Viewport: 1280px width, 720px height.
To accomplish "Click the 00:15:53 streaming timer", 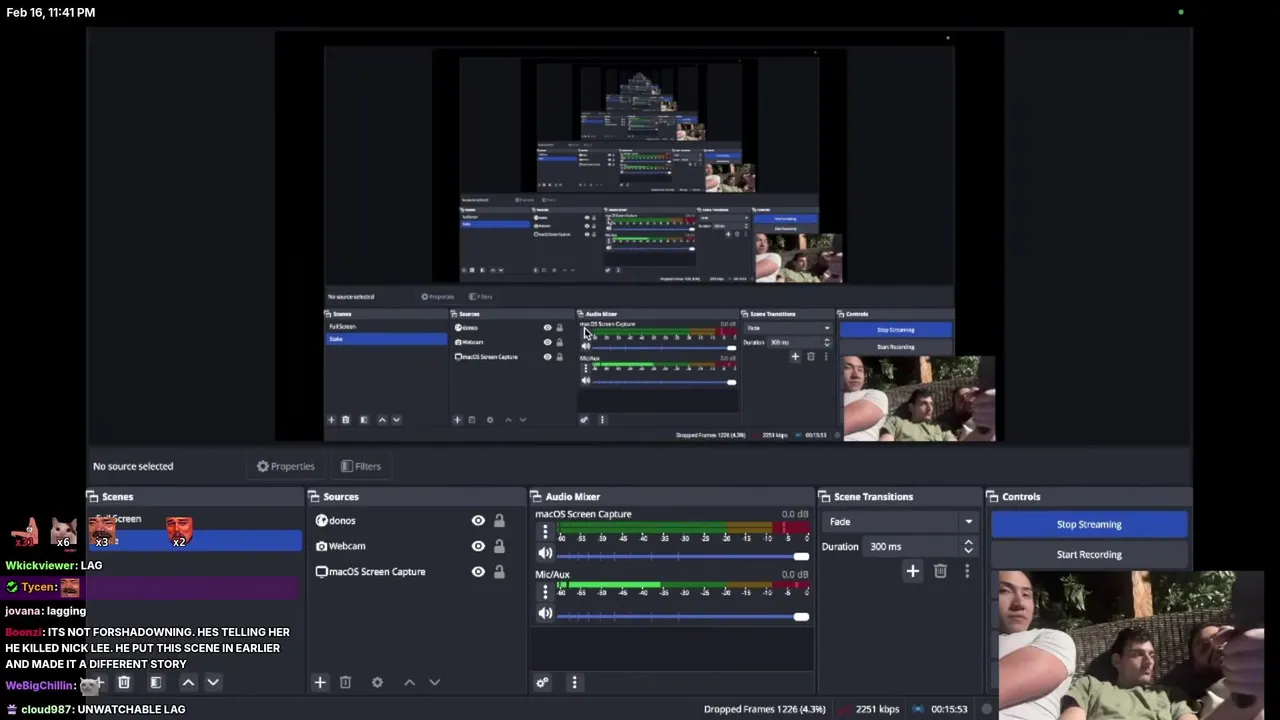I will pyautogui.click(x=949, y=709).
